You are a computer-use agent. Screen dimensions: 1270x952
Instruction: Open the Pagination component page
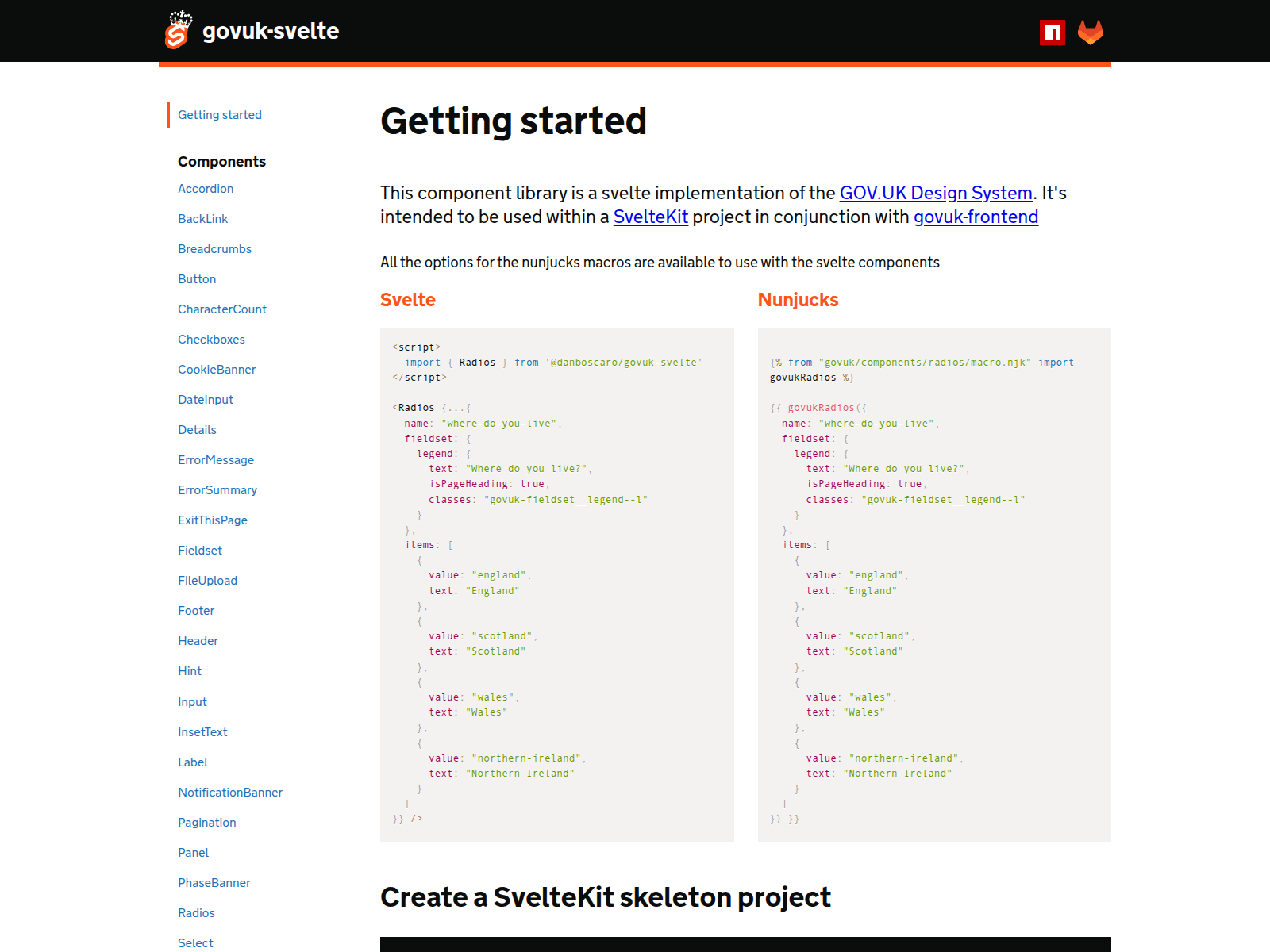click(207, 823)
